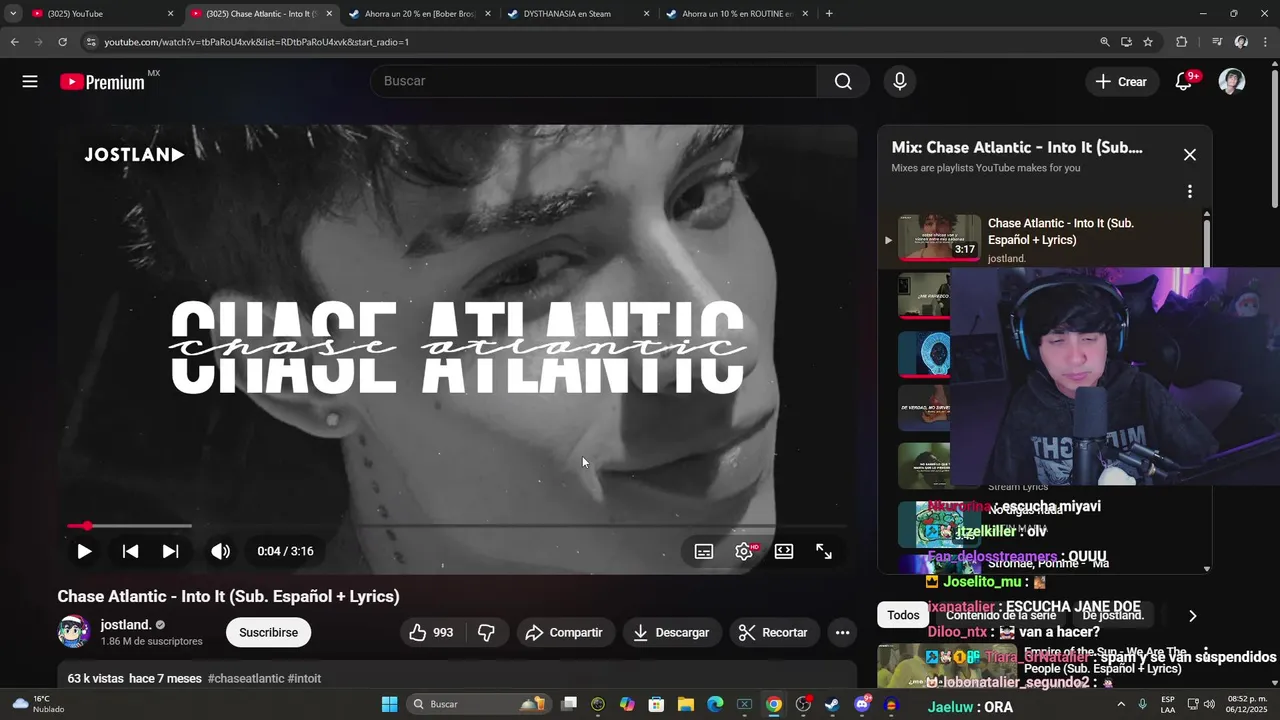Mute the video volume speaker

(220, 551)
